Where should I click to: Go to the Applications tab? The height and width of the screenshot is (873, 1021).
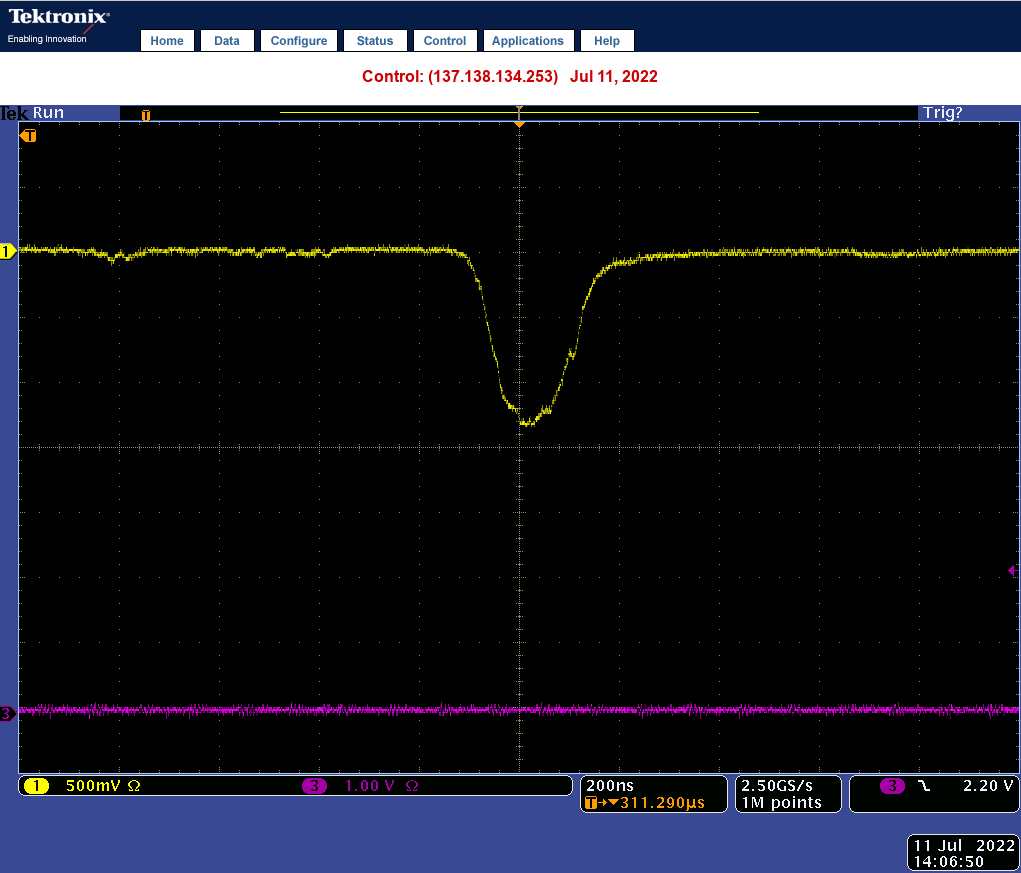pos(527,41)
